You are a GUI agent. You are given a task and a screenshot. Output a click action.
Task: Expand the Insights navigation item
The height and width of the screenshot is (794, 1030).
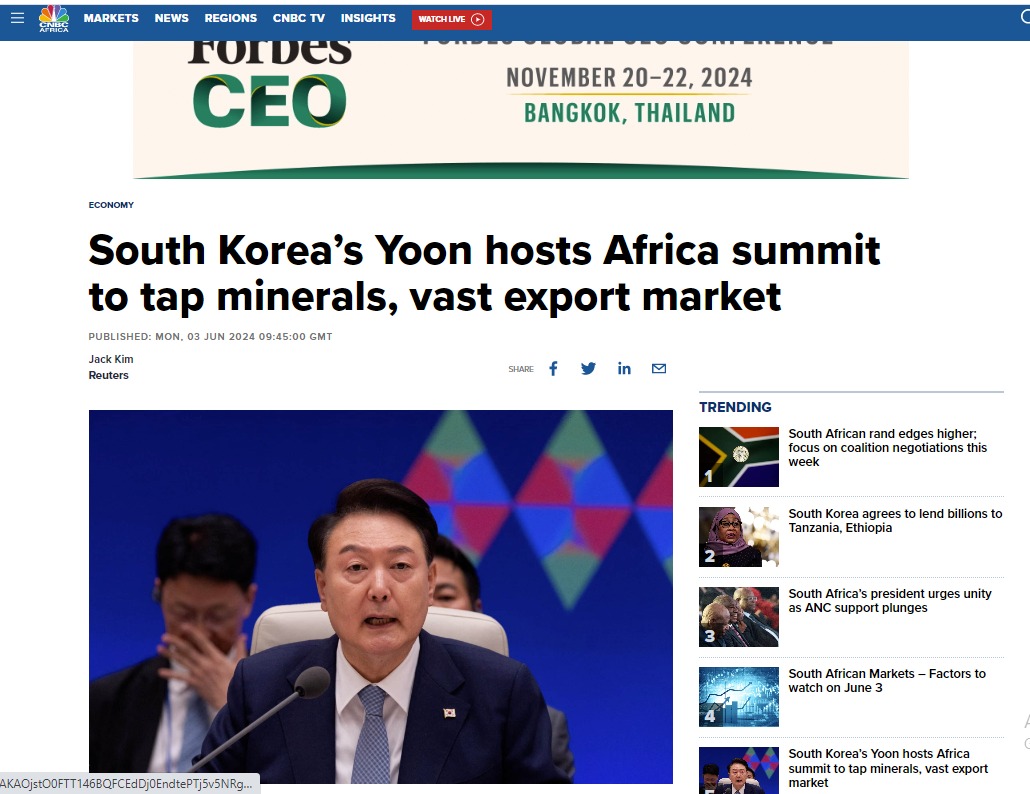(368, 18)
